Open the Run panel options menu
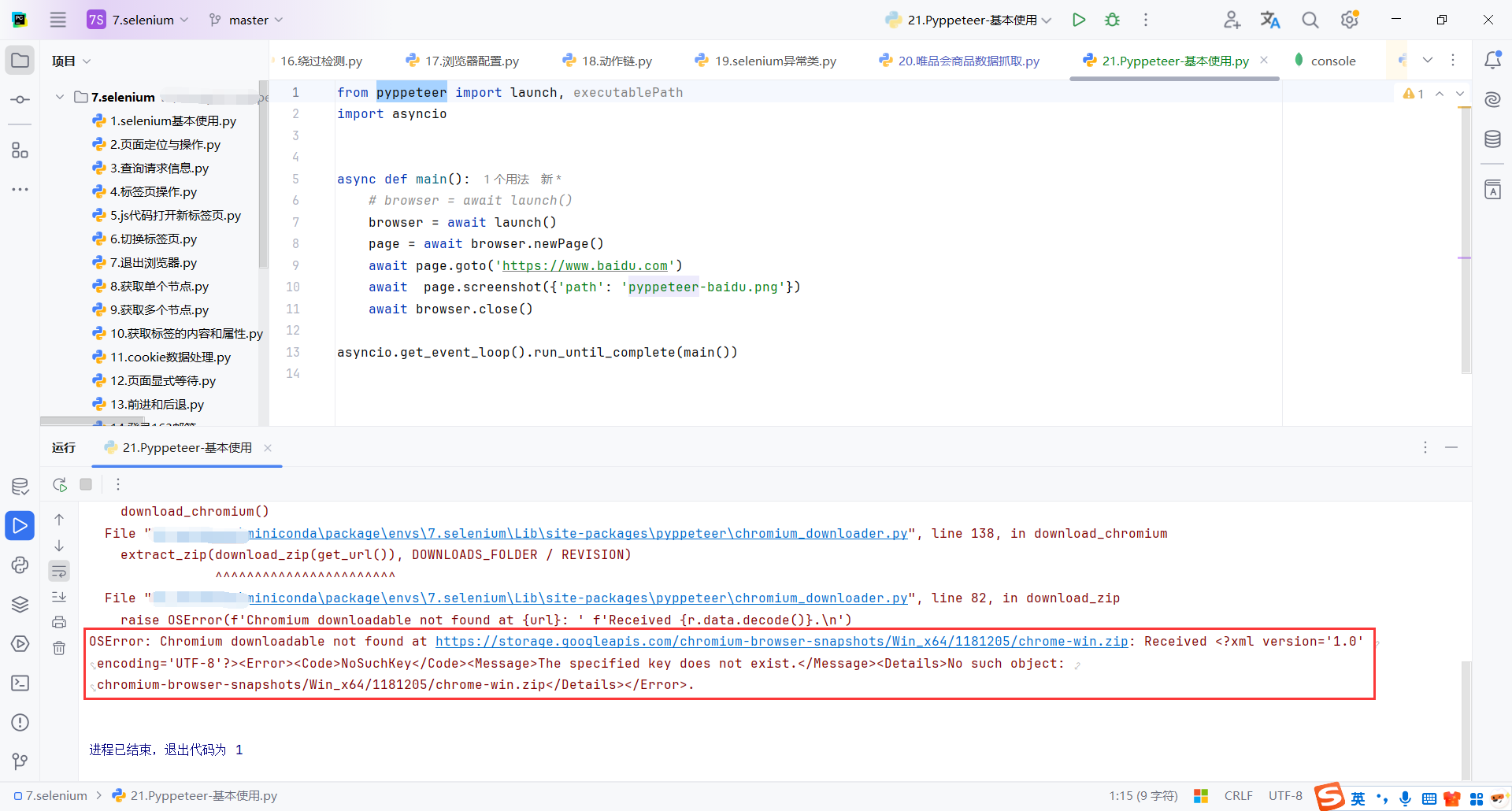The image size is (1512, 811). coord(1425,447)
